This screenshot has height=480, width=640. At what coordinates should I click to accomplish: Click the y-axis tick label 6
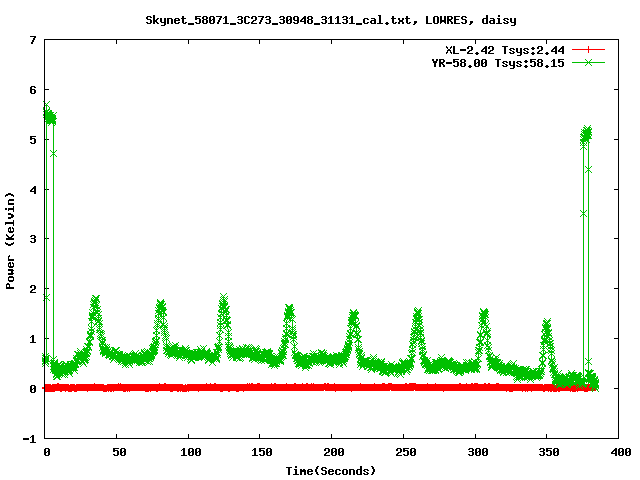(33, 90)
